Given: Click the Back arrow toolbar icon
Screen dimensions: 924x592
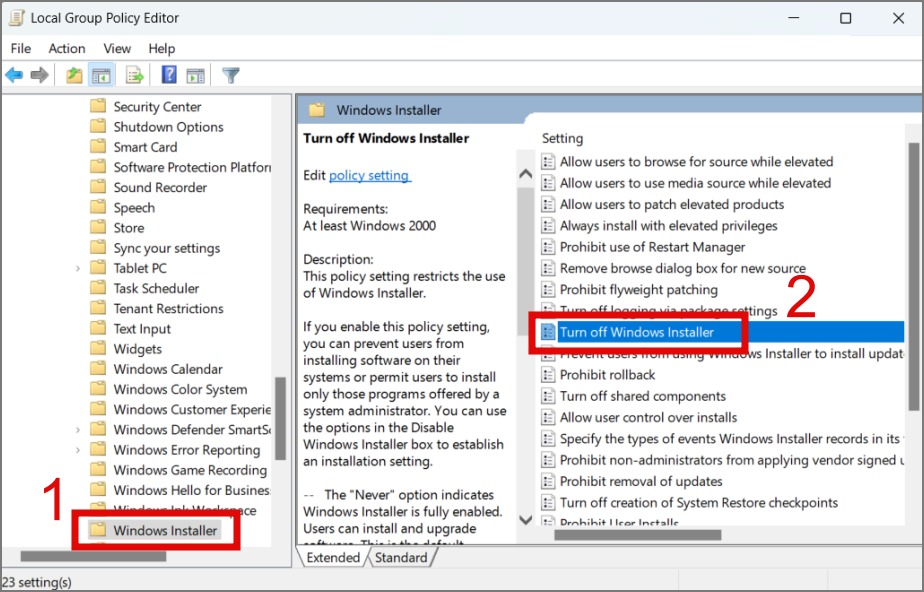Looking at the screenshot, I should coord(14,75).
